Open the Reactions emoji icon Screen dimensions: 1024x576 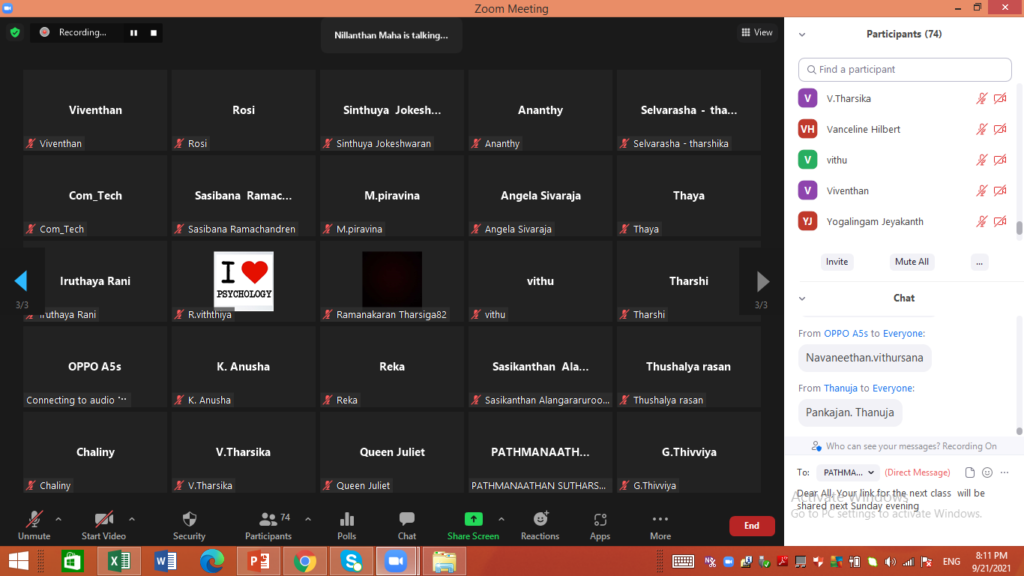(540, 519)
